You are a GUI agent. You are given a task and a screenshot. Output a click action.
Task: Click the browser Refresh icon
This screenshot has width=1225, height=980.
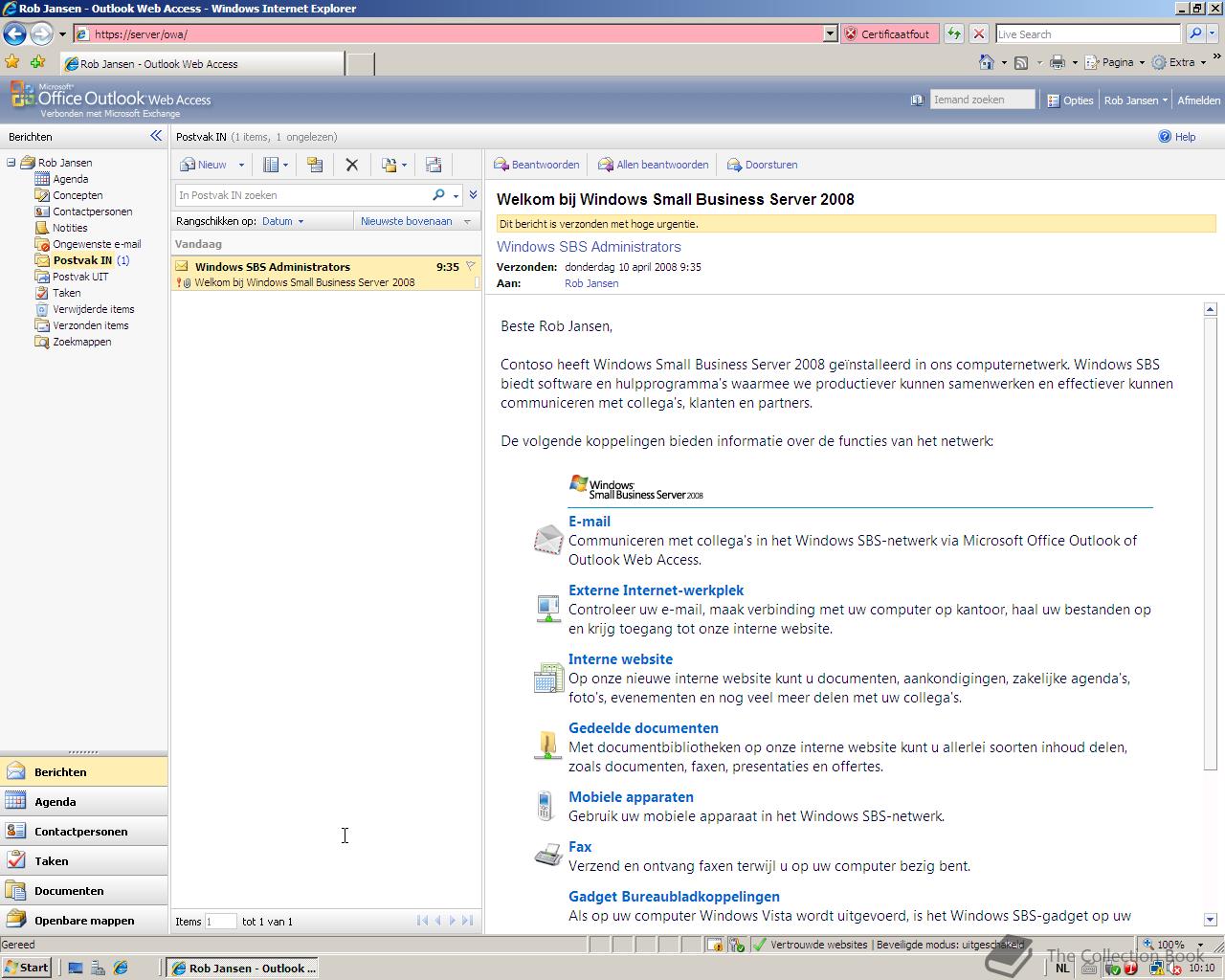(x=954, y=34)
